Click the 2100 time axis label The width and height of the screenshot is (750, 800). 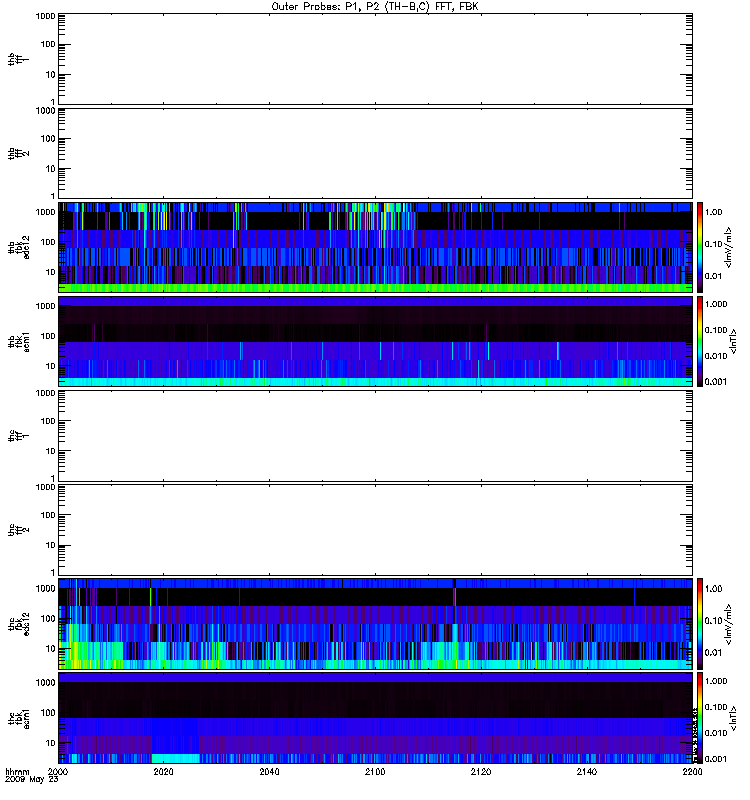[x=375, y=772]
